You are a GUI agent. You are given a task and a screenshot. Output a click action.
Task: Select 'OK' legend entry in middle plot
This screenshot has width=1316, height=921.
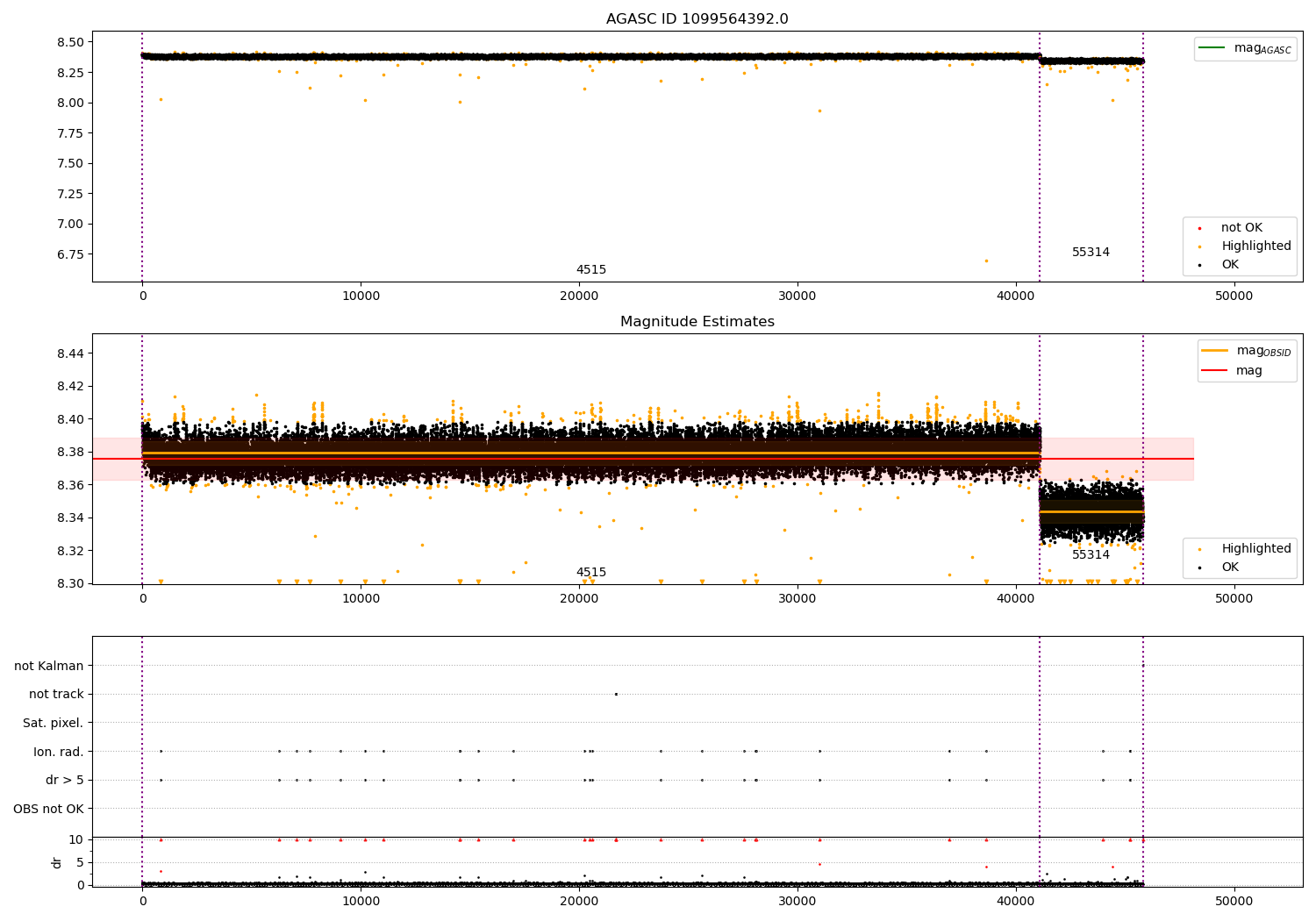[1230, 568]
